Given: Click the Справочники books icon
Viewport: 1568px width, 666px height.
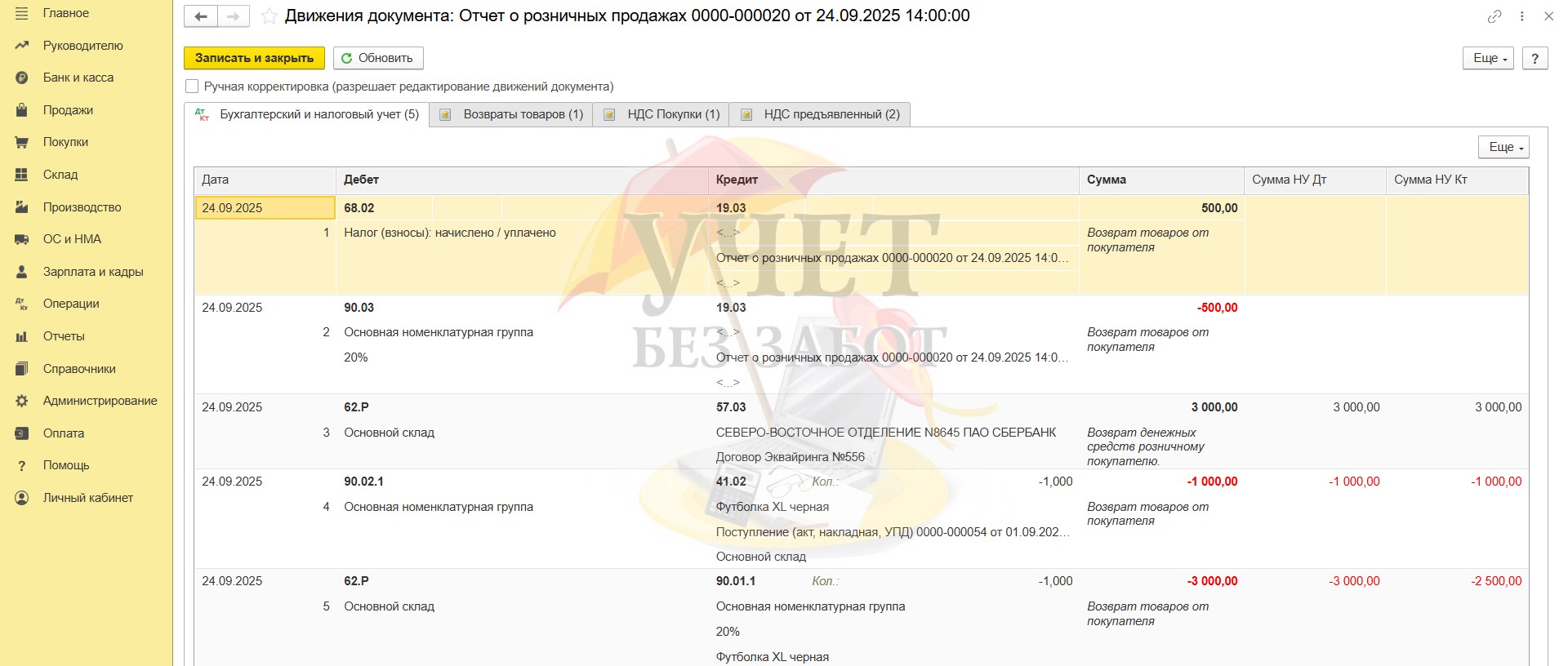Looking at the screenshot, I should coord(22,369).
